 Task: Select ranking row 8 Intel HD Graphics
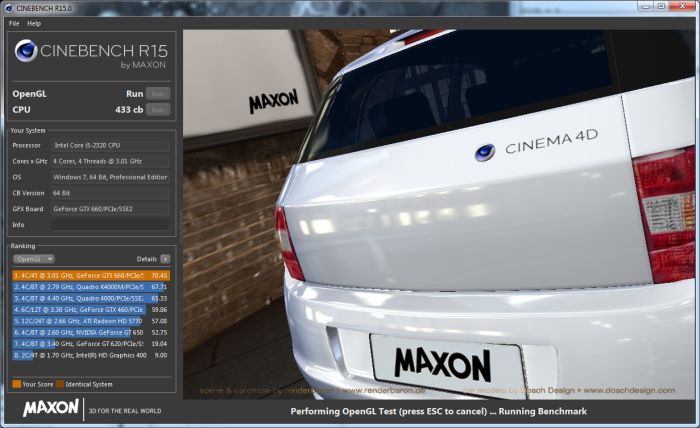click(91, 355)
